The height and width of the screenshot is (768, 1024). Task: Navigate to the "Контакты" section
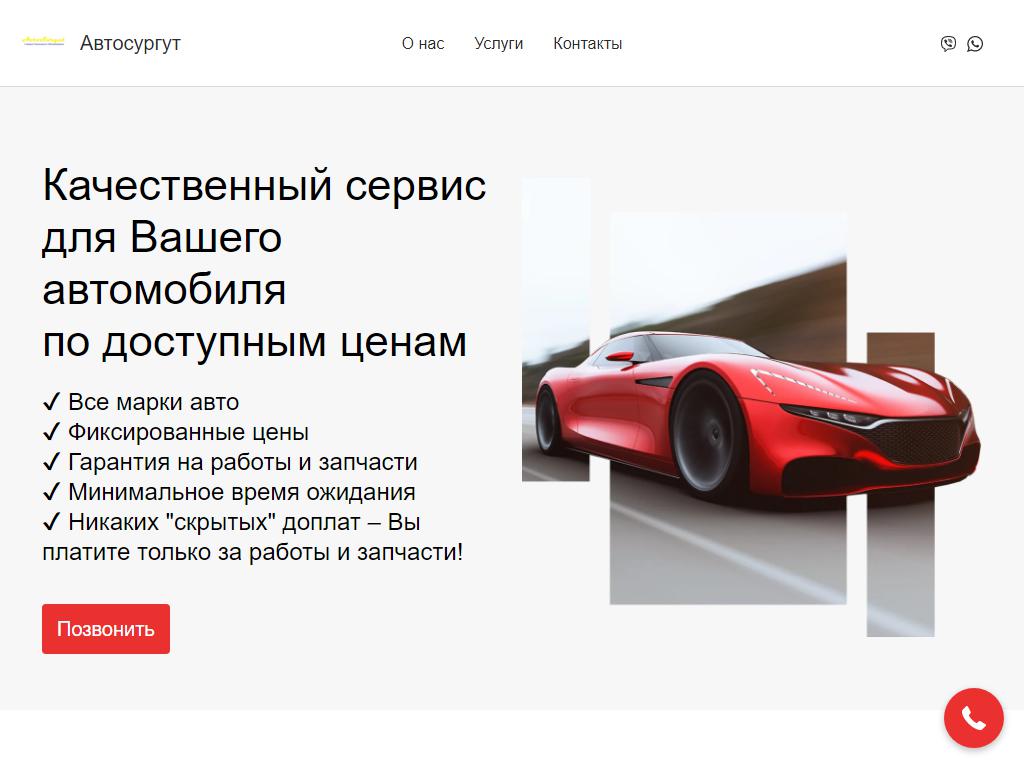(587, 44)
